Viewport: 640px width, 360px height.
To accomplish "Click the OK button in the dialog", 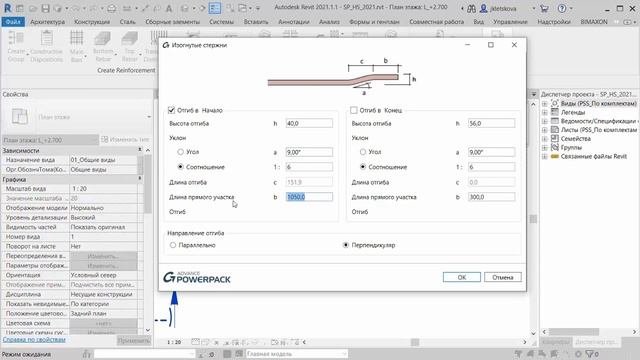I will [x=462, y=277].
